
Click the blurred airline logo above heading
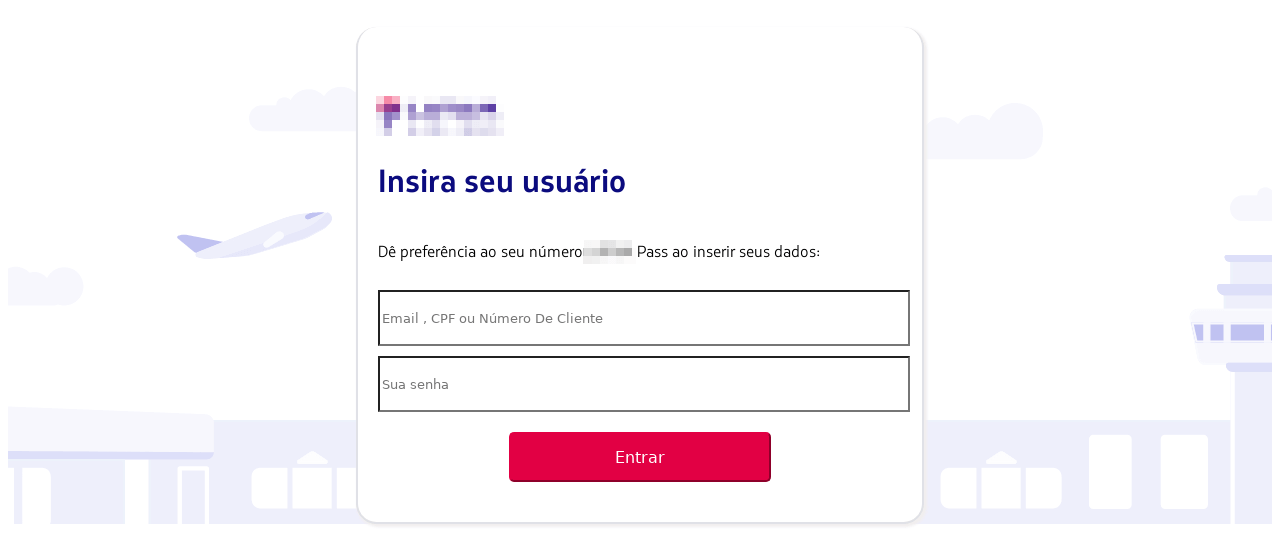tap(440, 116)
